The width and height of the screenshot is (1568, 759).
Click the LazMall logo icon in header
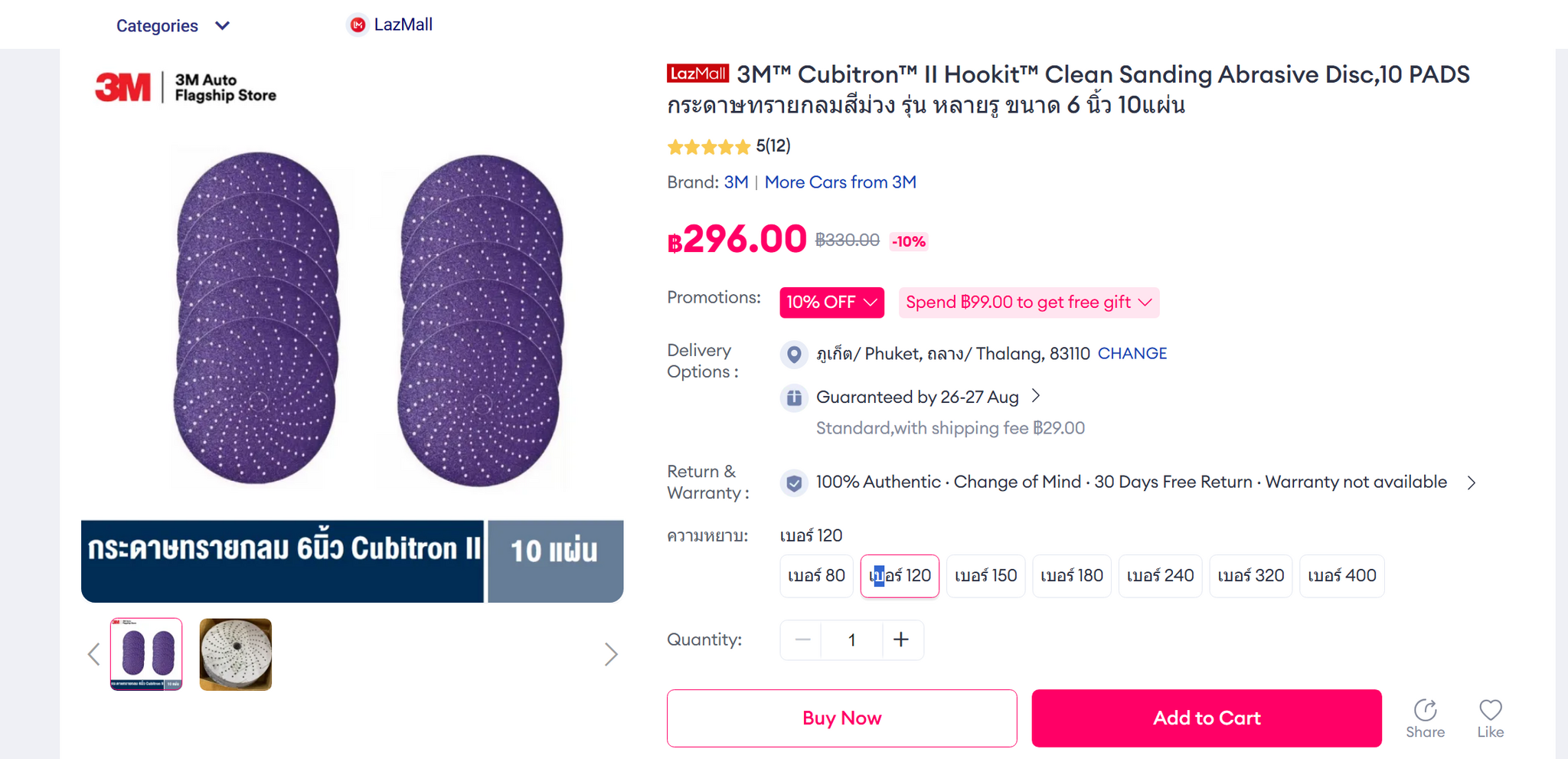click(358, 25)
